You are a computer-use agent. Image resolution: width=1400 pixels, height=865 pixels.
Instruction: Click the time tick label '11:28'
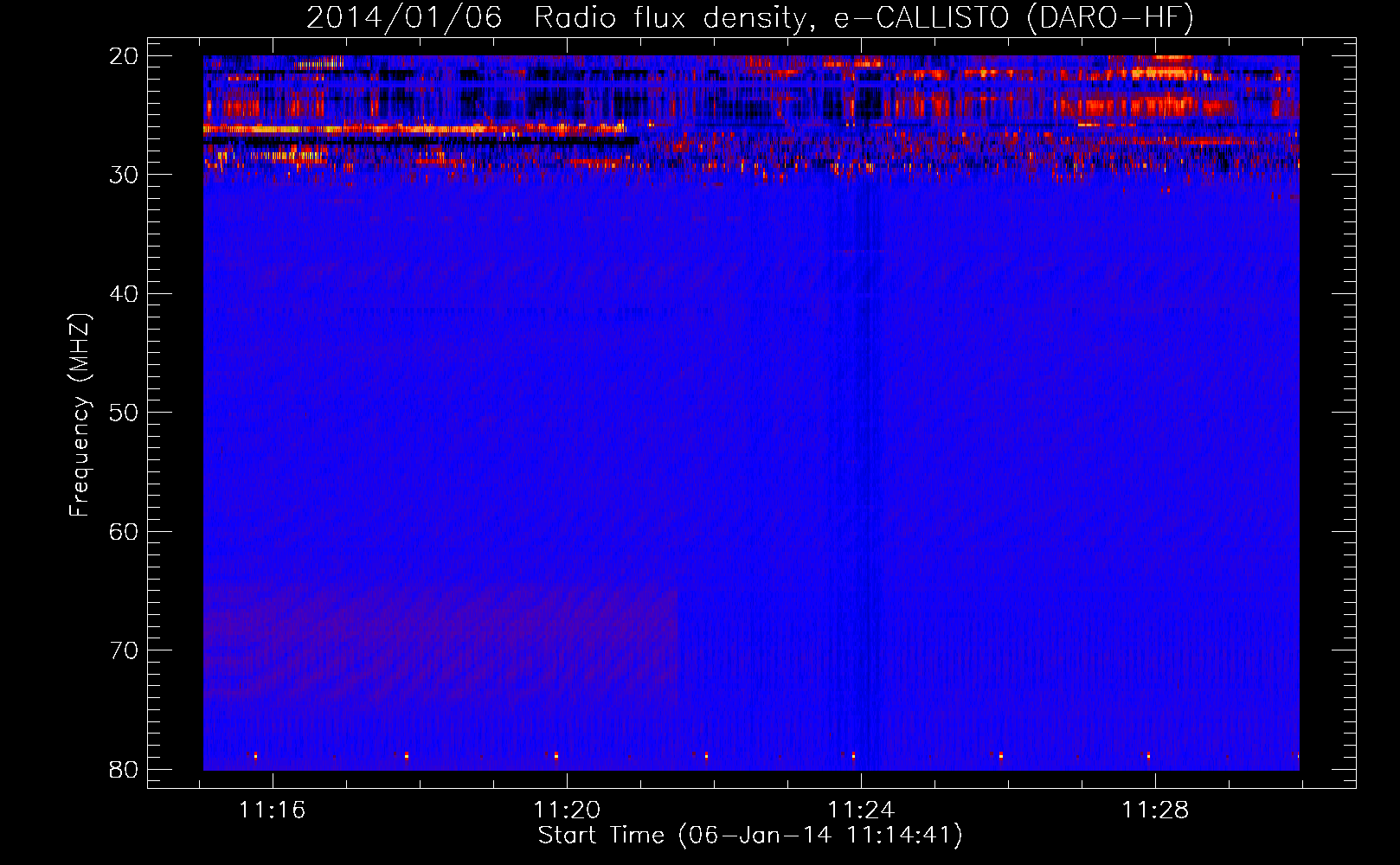click(1155, 811)
